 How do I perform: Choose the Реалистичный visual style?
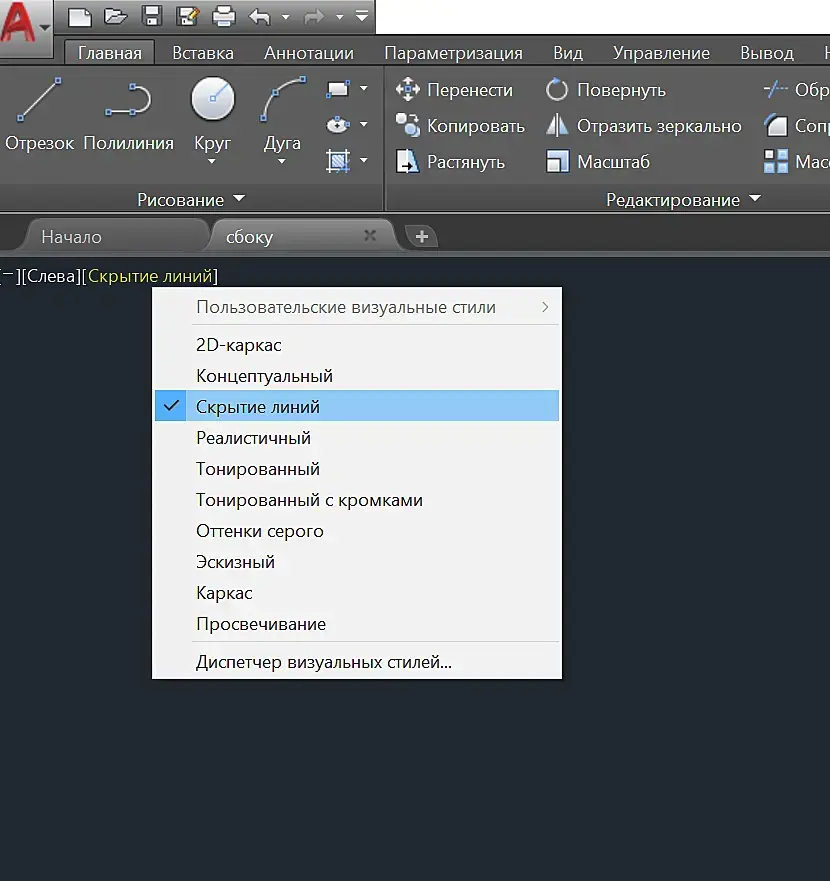357,437
